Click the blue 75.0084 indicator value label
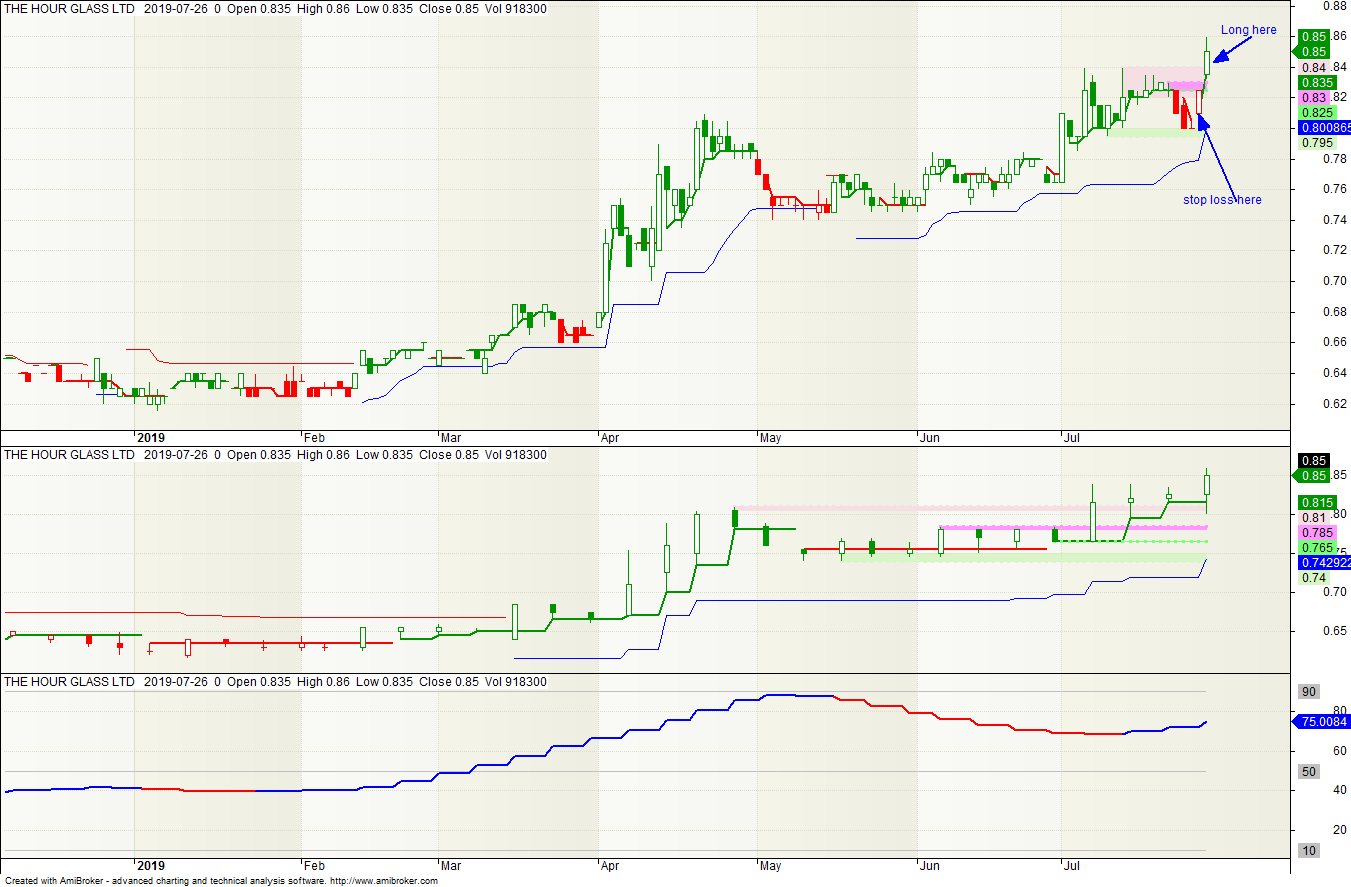1351x887 pixels. point(1324,721)
